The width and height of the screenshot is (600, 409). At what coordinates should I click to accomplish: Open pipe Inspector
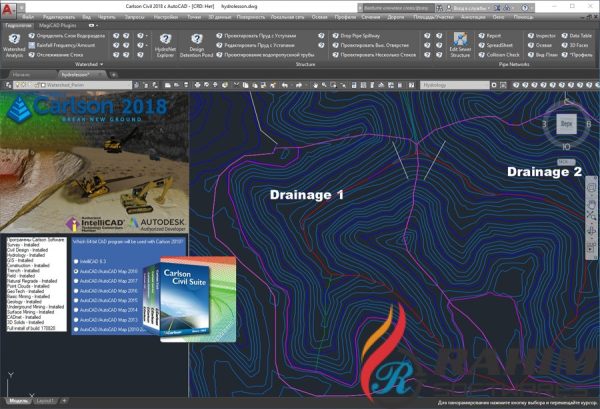[x=541, y=36]
